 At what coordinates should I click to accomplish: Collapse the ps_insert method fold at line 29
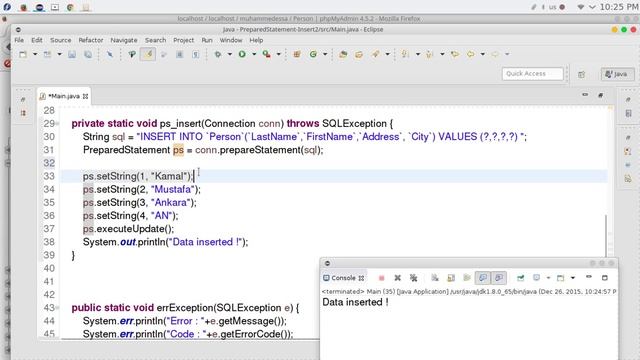click(57, 123)
